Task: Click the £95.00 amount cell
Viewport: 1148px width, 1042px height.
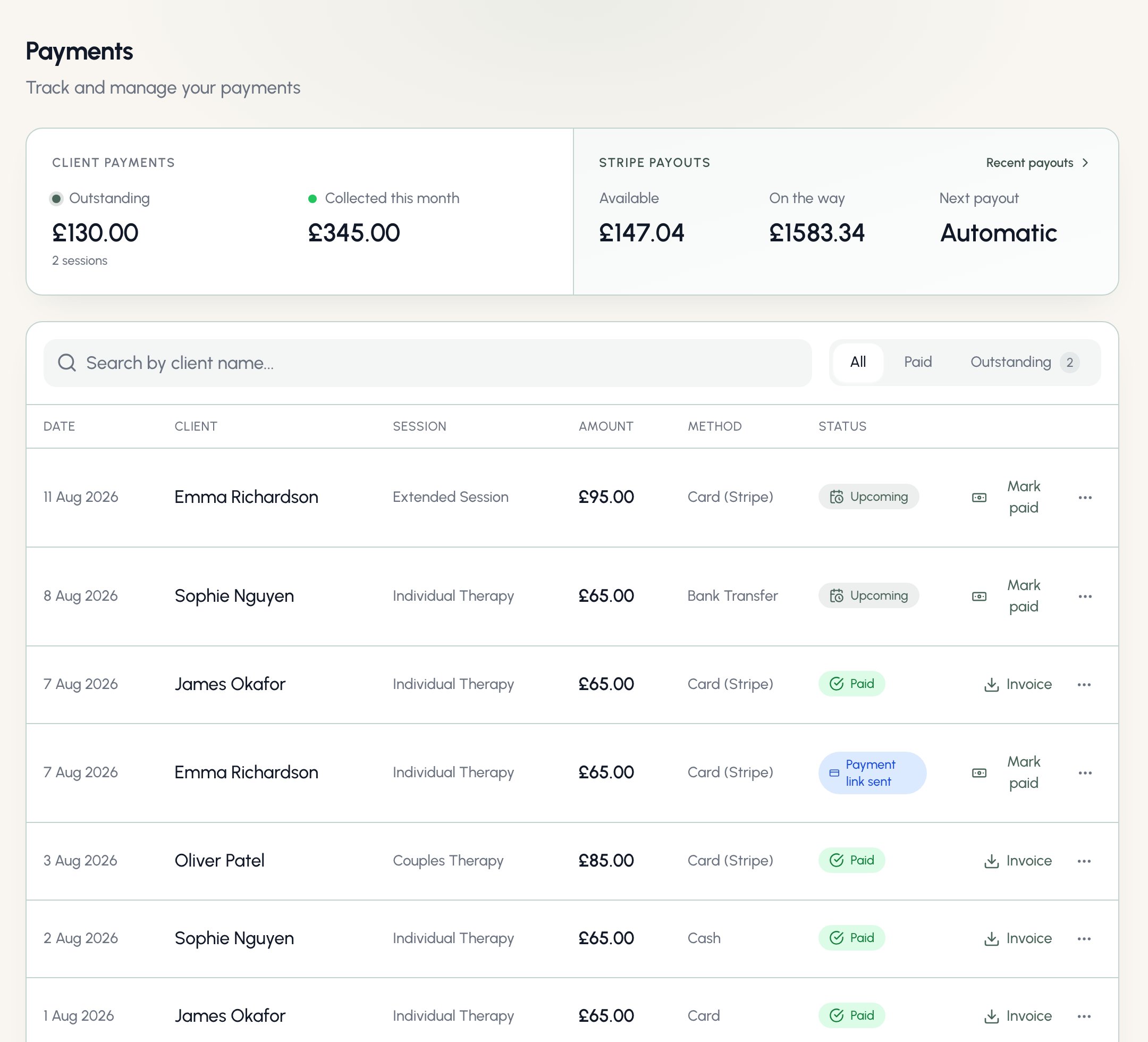Action: 606,497
